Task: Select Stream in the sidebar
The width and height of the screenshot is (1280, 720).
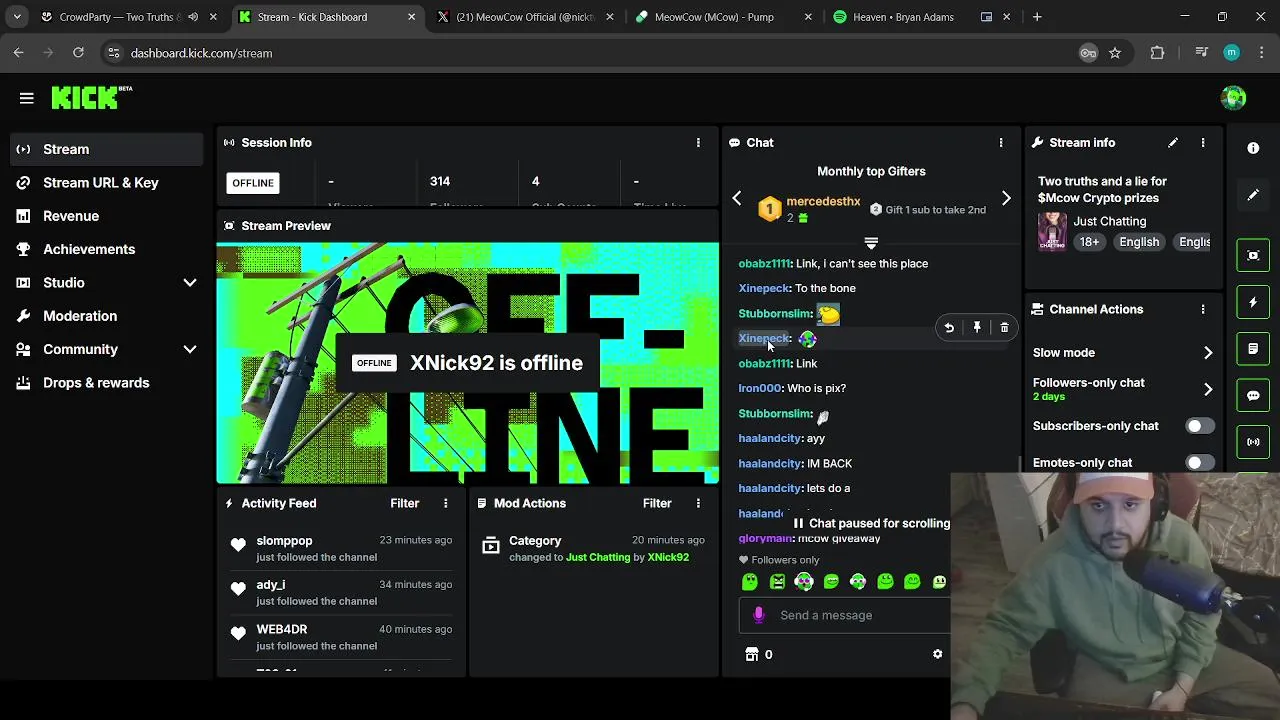Action: coord(108,149)
